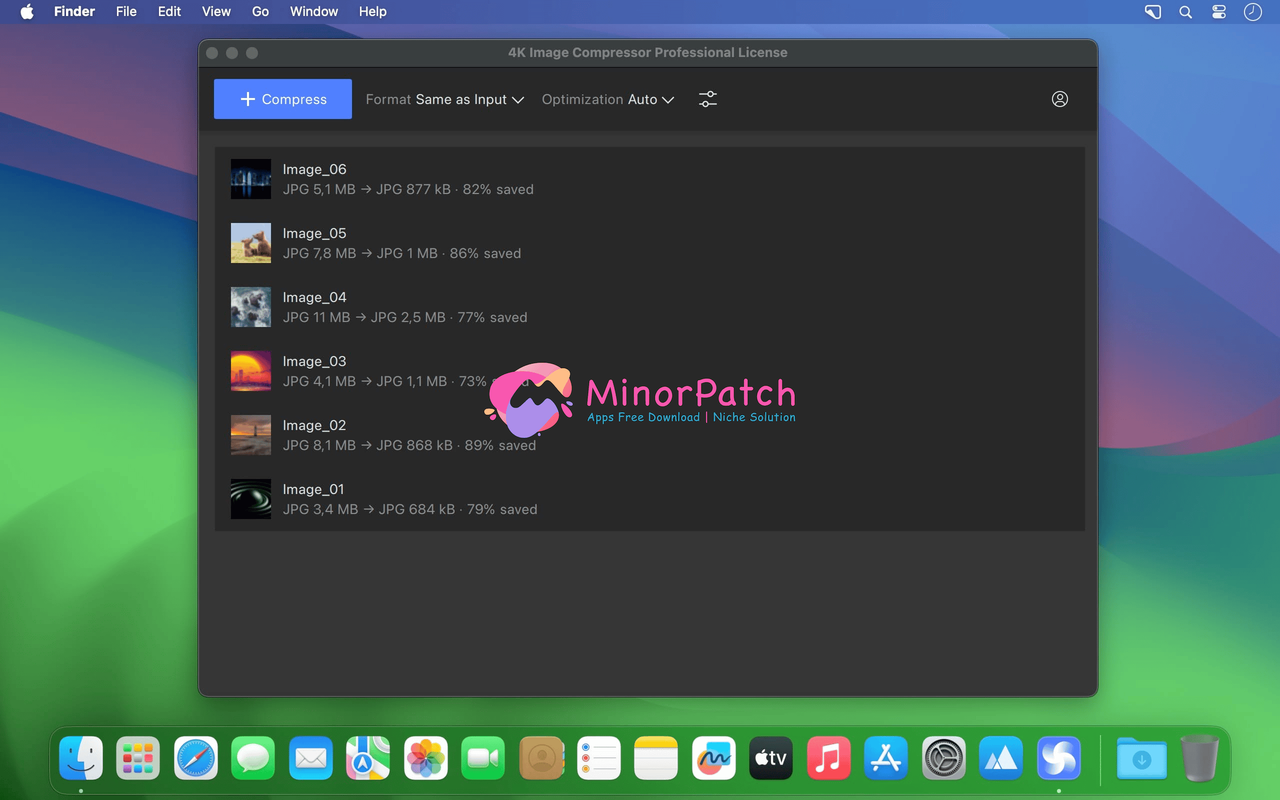1280x800 pixels.
Task: Click the '79% saved' result line
Action: point(410,509)
